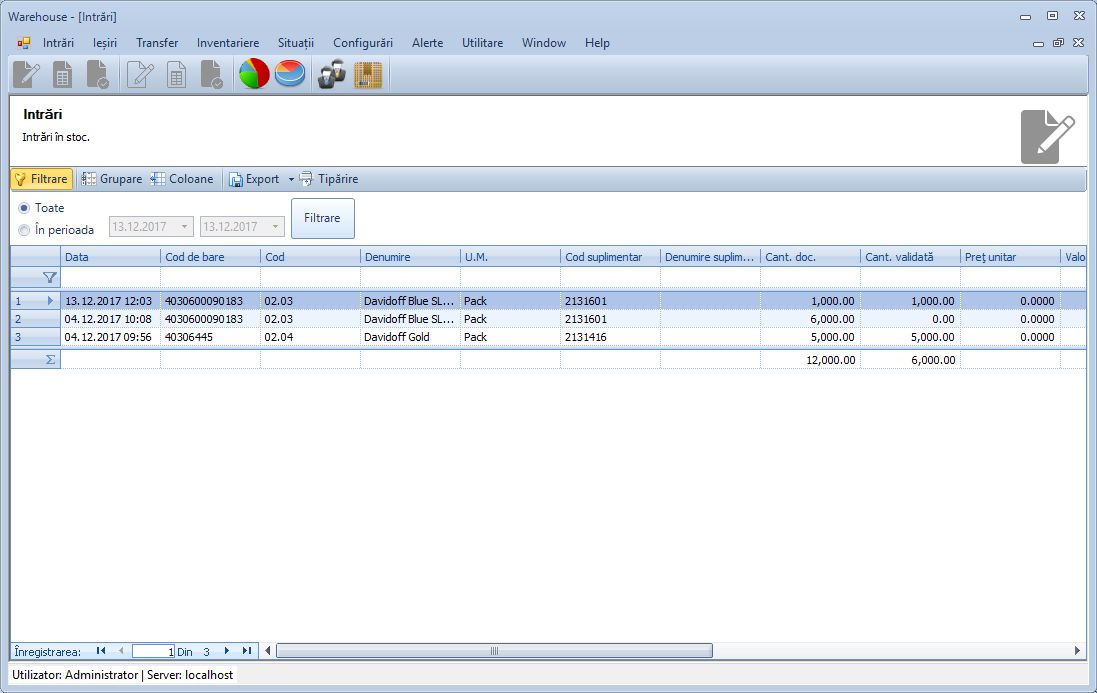This screenshot has width=1097, height=693.
Task: Toggle the Filtrare panel button
Action: 42,179
